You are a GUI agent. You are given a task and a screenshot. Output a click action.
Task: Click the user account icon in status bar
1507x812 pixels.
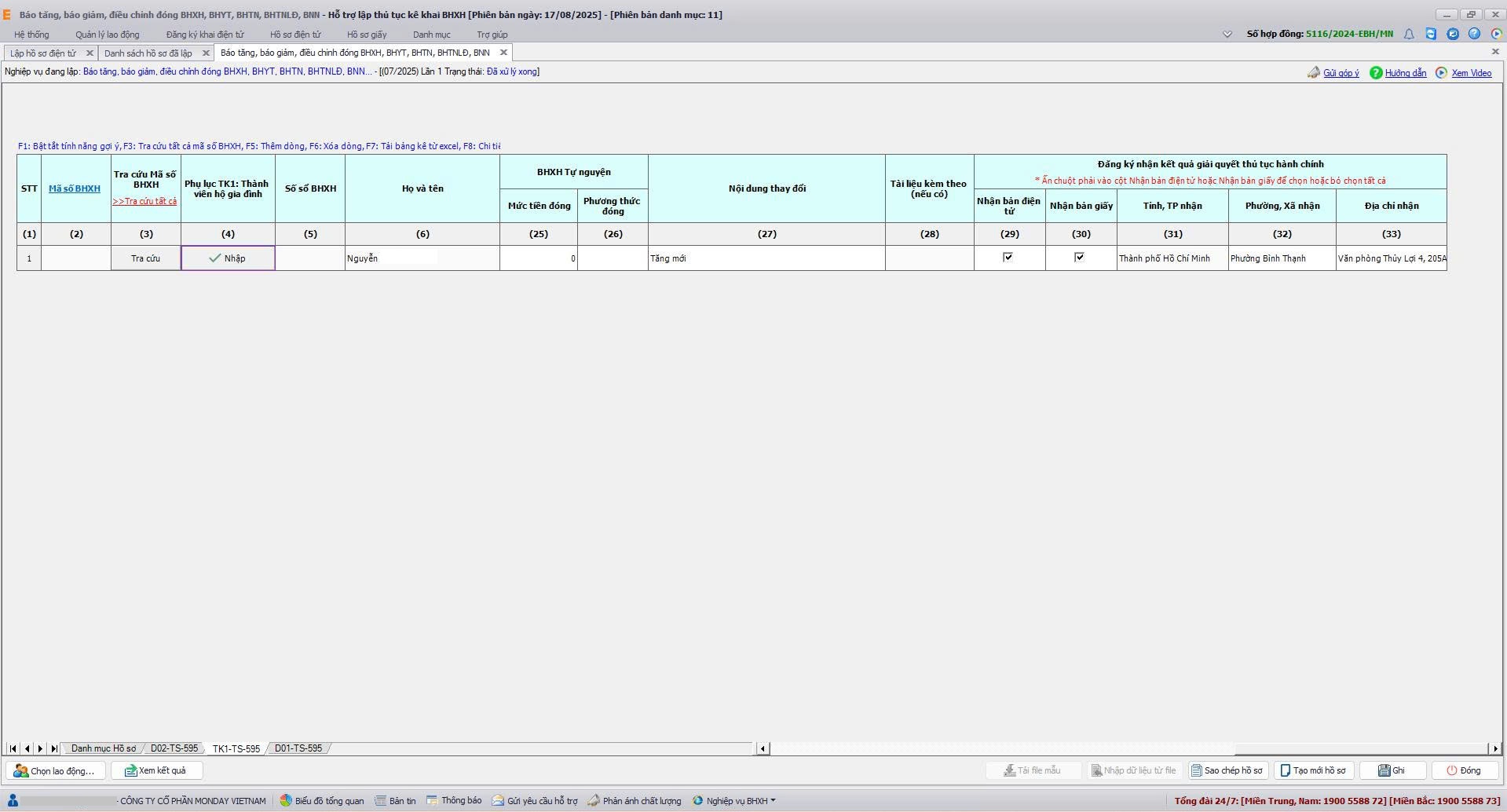(13, 801)
